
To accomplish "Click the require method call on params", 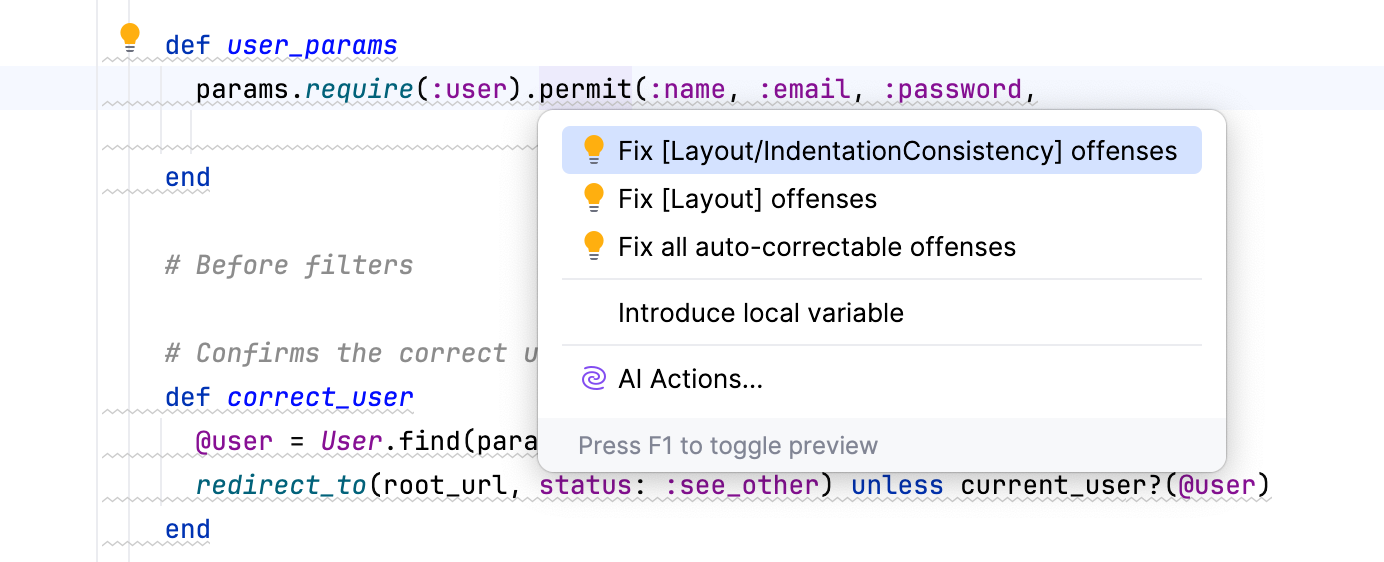I will [x=359, y=90].
